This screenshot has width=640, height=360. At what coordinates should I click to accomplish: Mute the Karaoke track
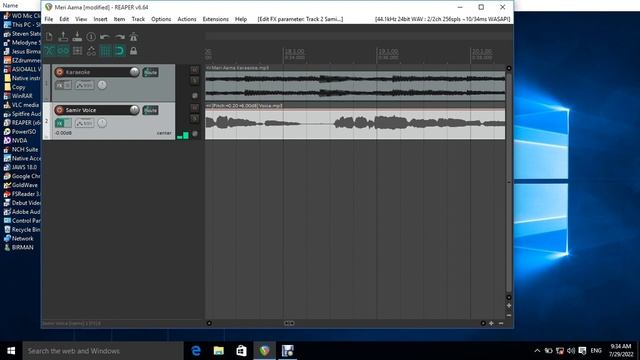pos(195,70)
